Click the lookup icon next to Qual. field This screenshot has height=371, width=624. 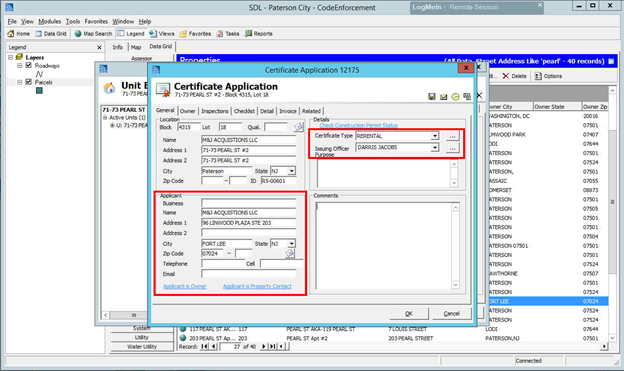[x=298, y=127]
